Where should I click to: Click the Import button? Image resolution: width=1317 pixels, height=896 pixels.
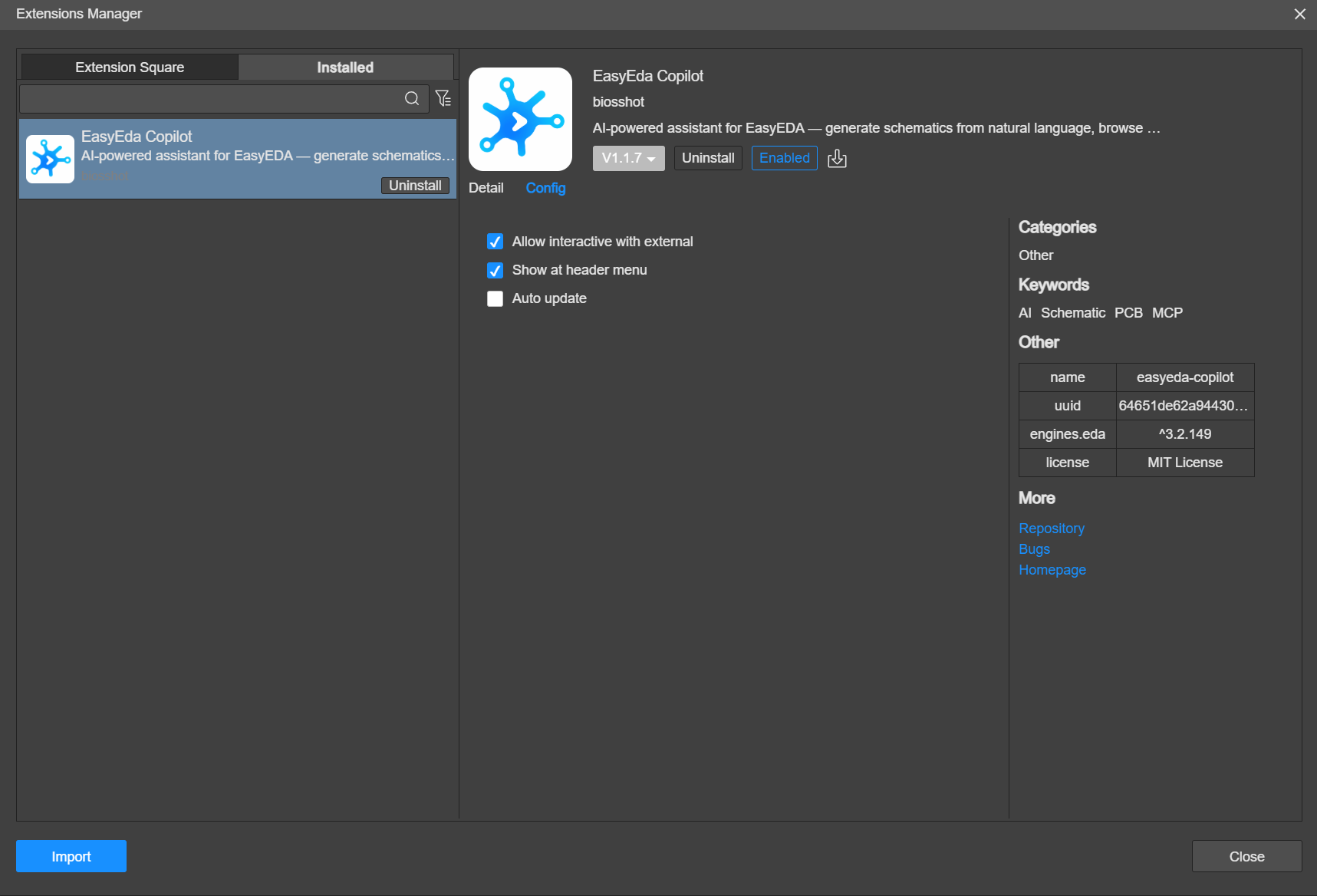click(x=71, y=856)
